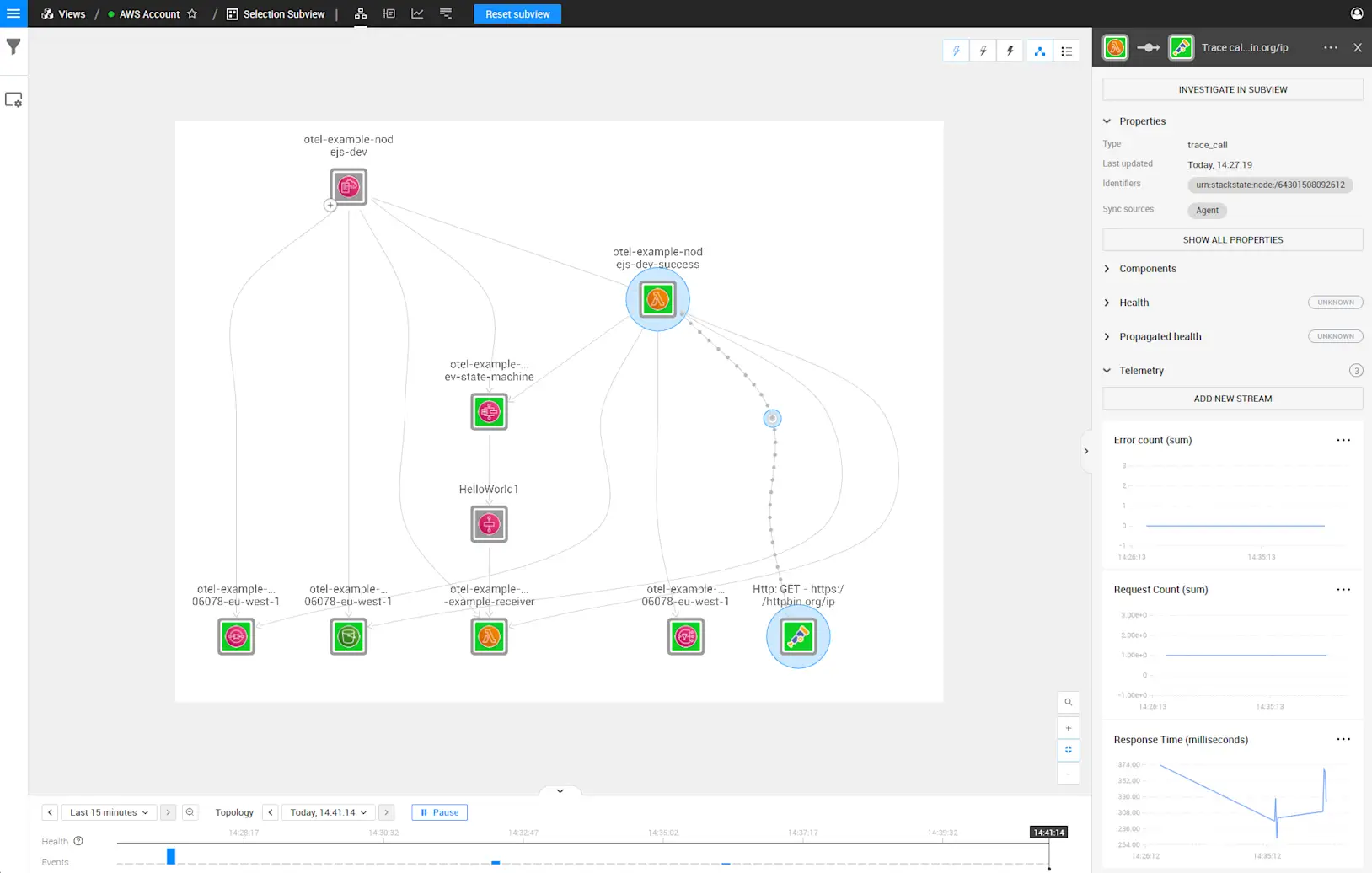Select the HelloWorld1 node in the topology
1372x873 pixels.
click(489, 523)
